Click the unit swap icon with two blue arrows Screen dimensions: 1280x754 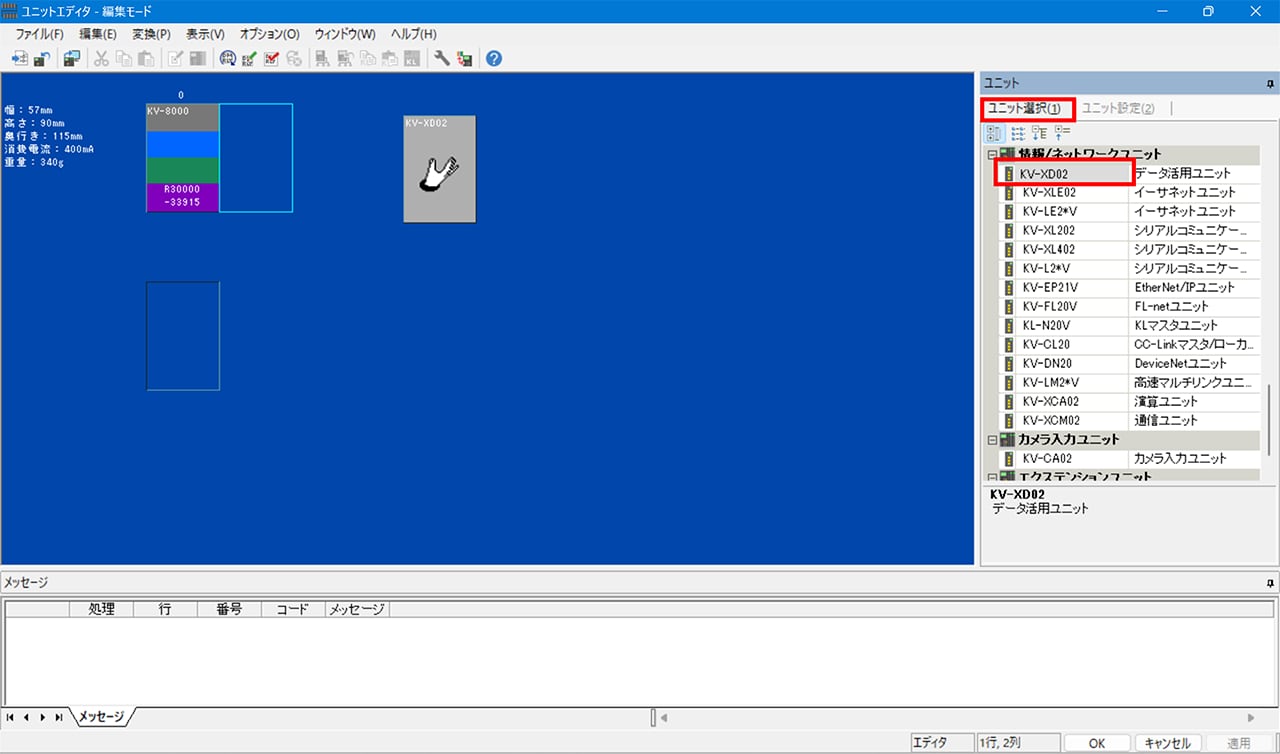click(71, 58)
